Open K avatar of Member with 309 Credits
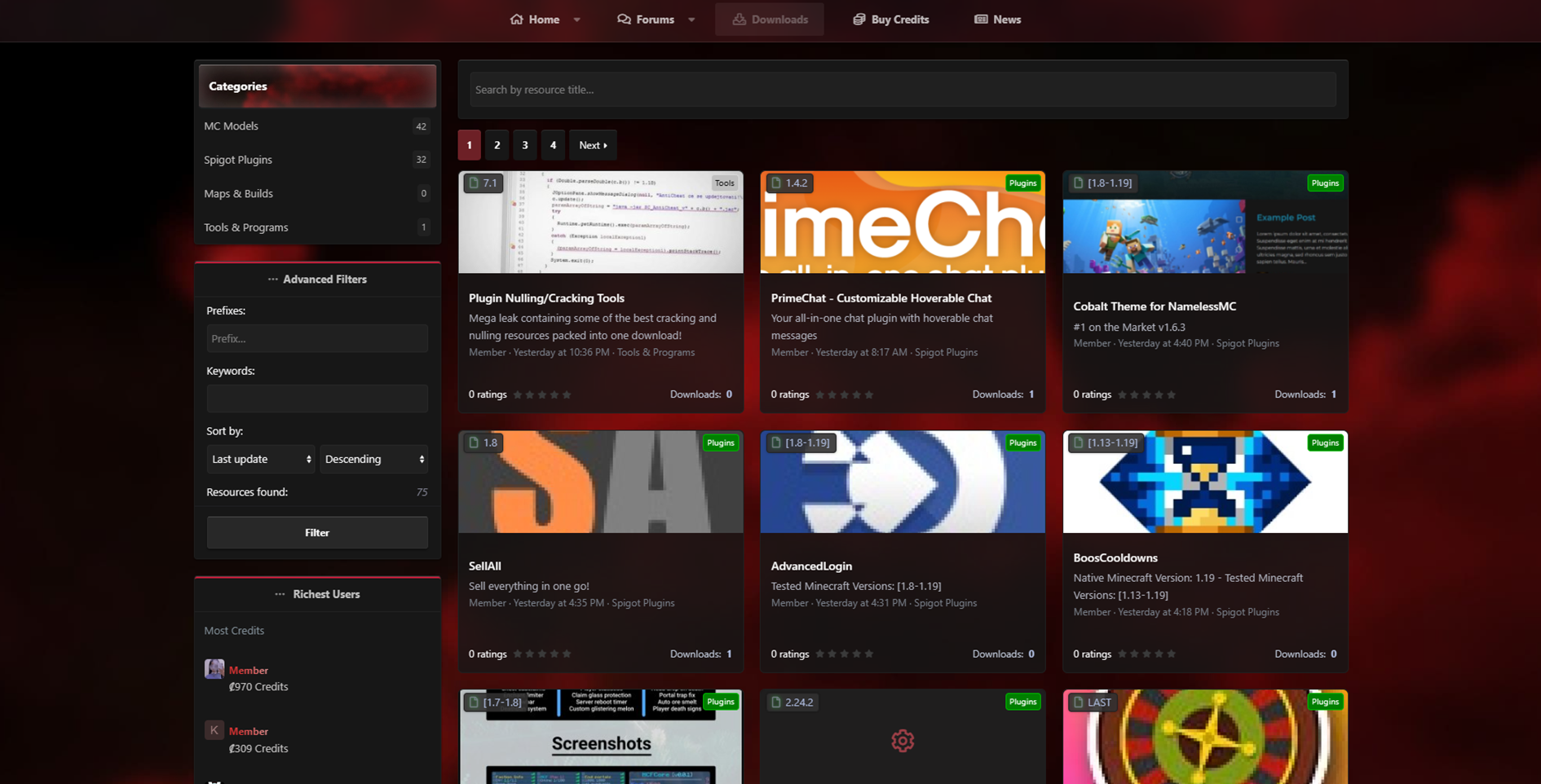The height and width of the screenshot is (784, 1541). click(x=214, y=730)
